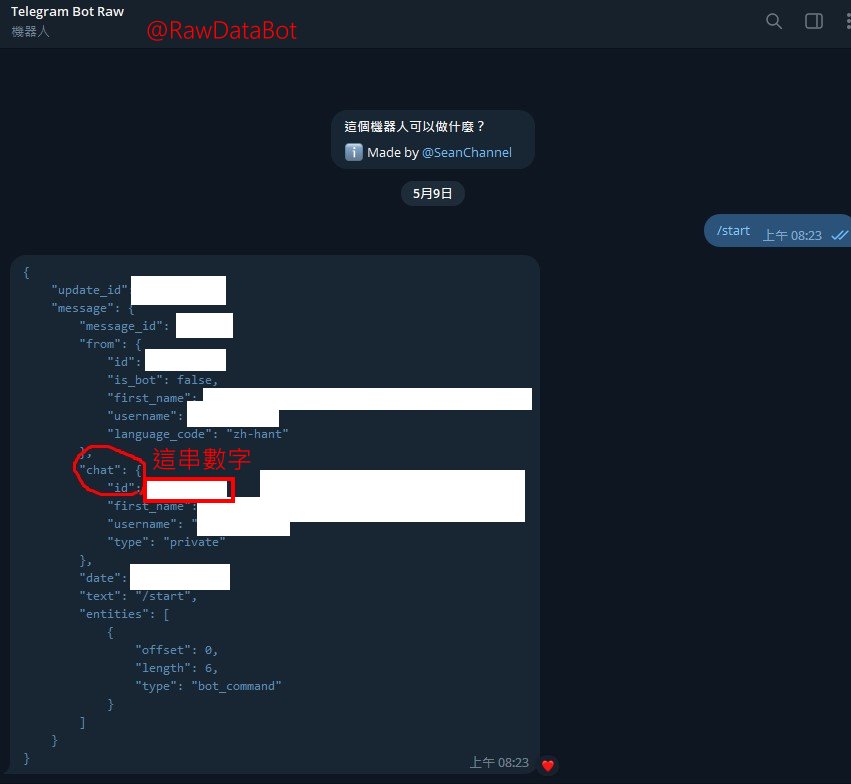
Task: Click the "Telegram Bot Raw" chat title
Action: pyautogui.click(x=67, y=12)
